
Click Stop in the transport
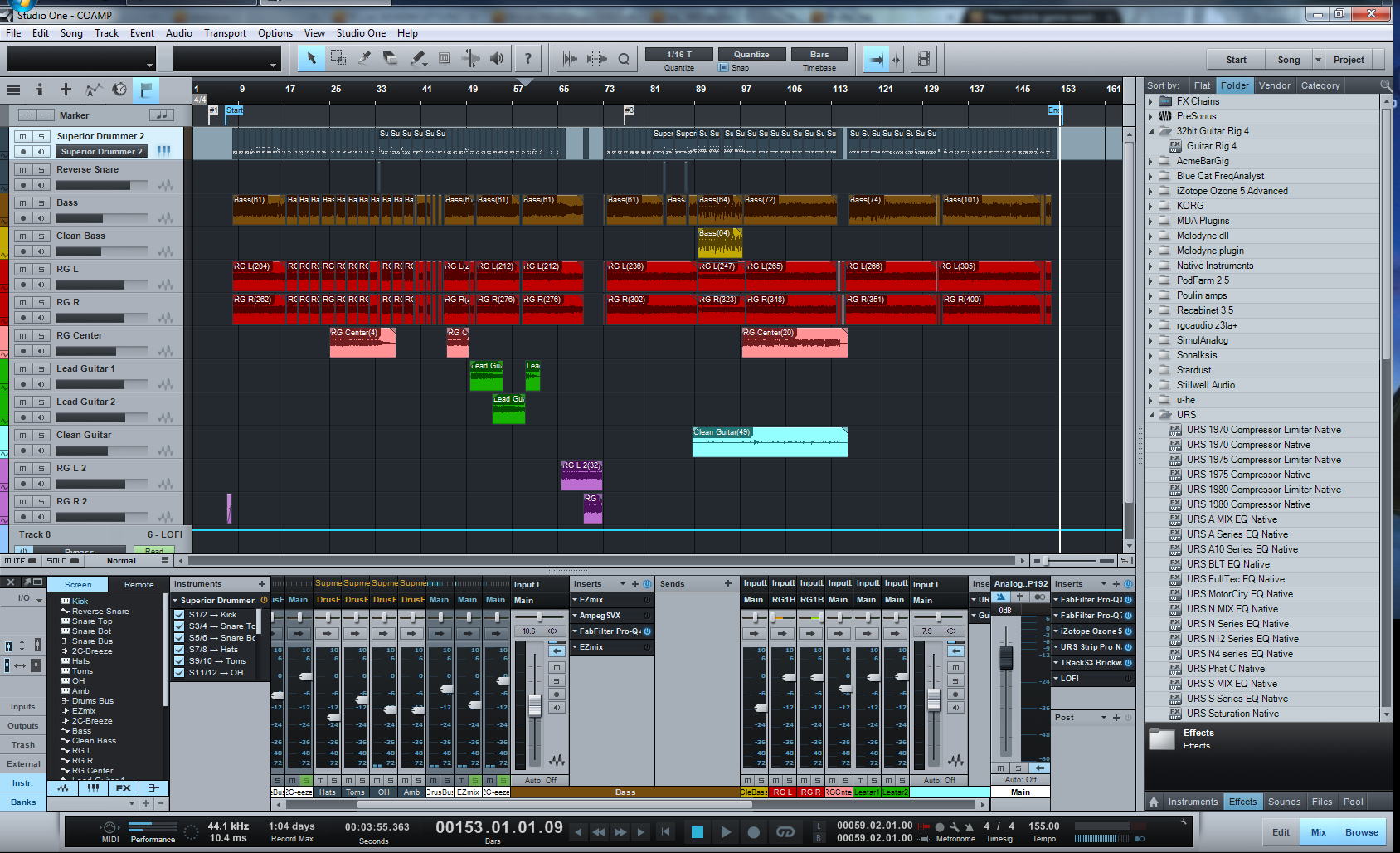click(698, 831)
